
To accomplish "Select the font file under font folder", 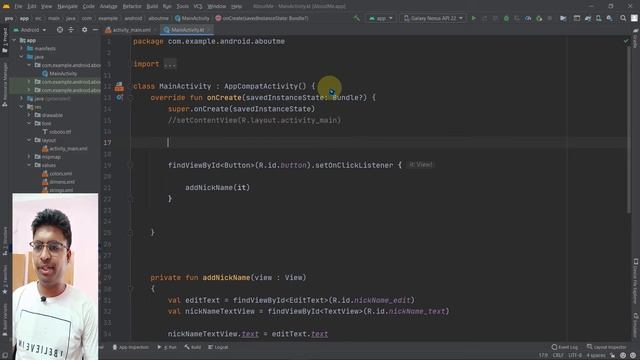I will (x=57, y=132).
